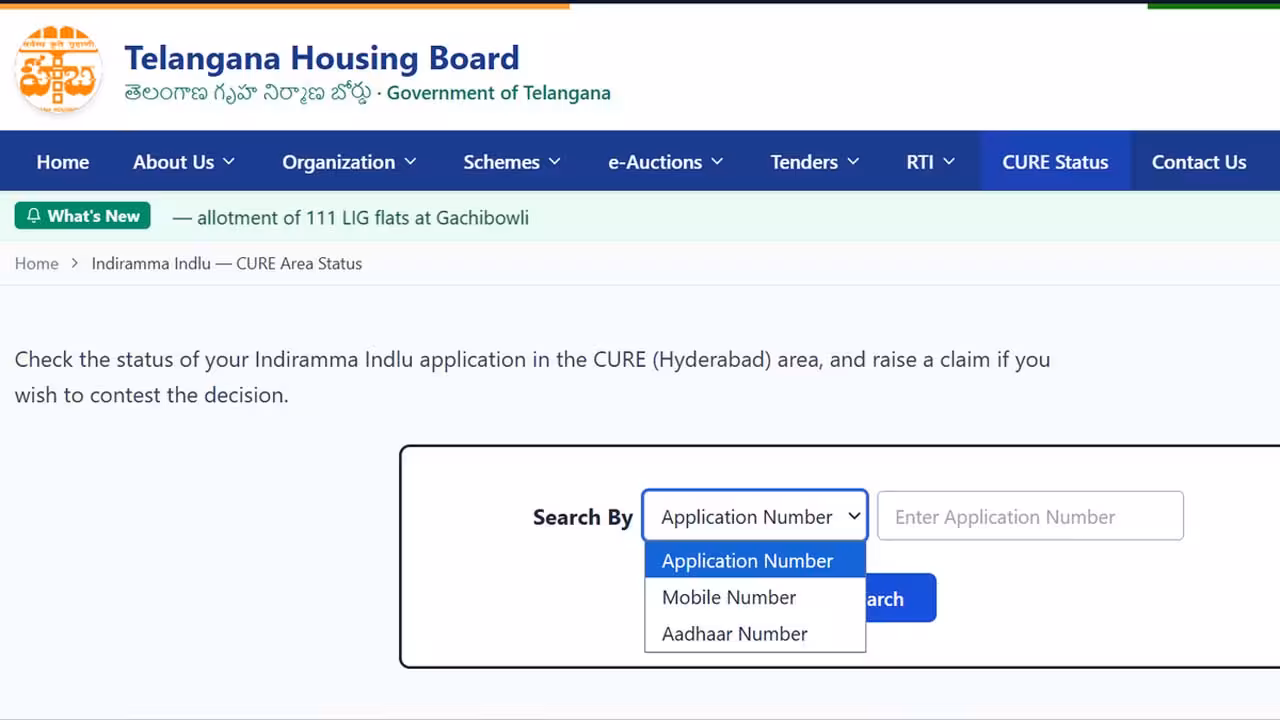
Task: Select Application Number highlighted option
Action: pyautogui.click(x=755, y=561)
